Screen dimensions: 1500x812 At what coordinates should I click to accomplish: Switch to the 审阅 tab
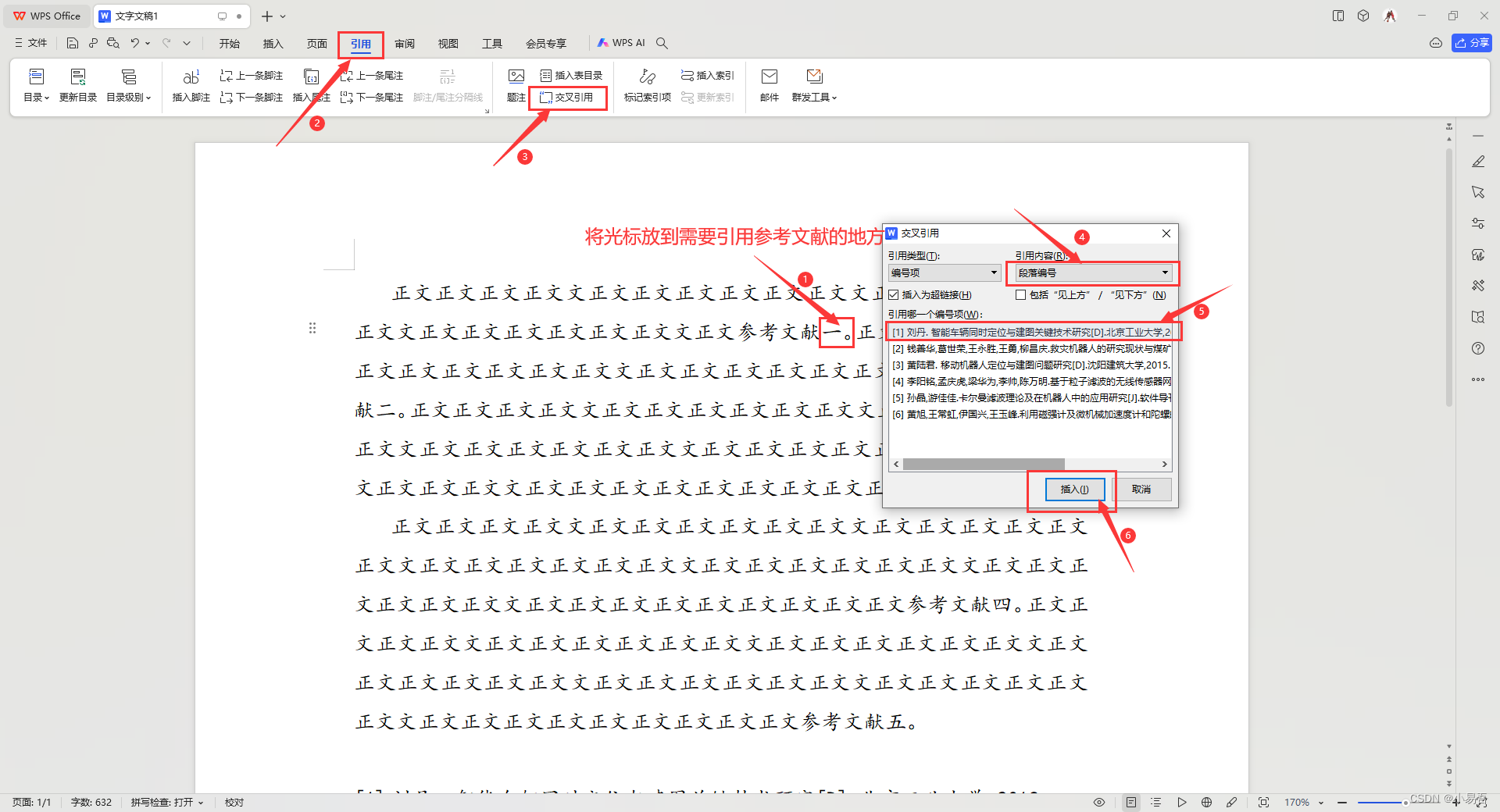tap(405, 44)
